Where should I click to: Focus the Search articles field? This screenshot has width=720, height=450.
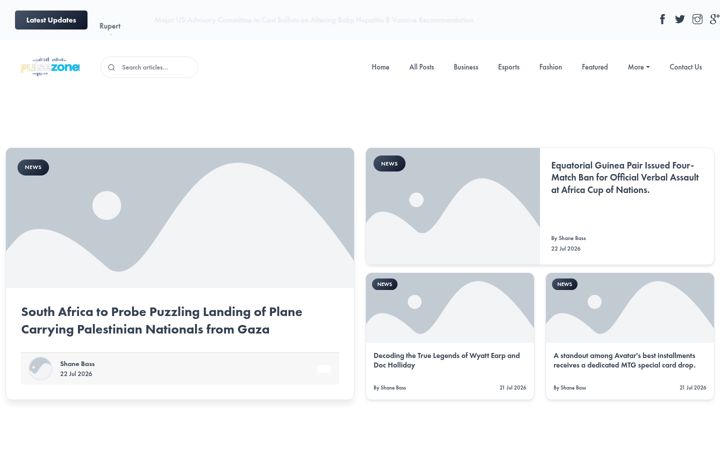tap(149, 68)
